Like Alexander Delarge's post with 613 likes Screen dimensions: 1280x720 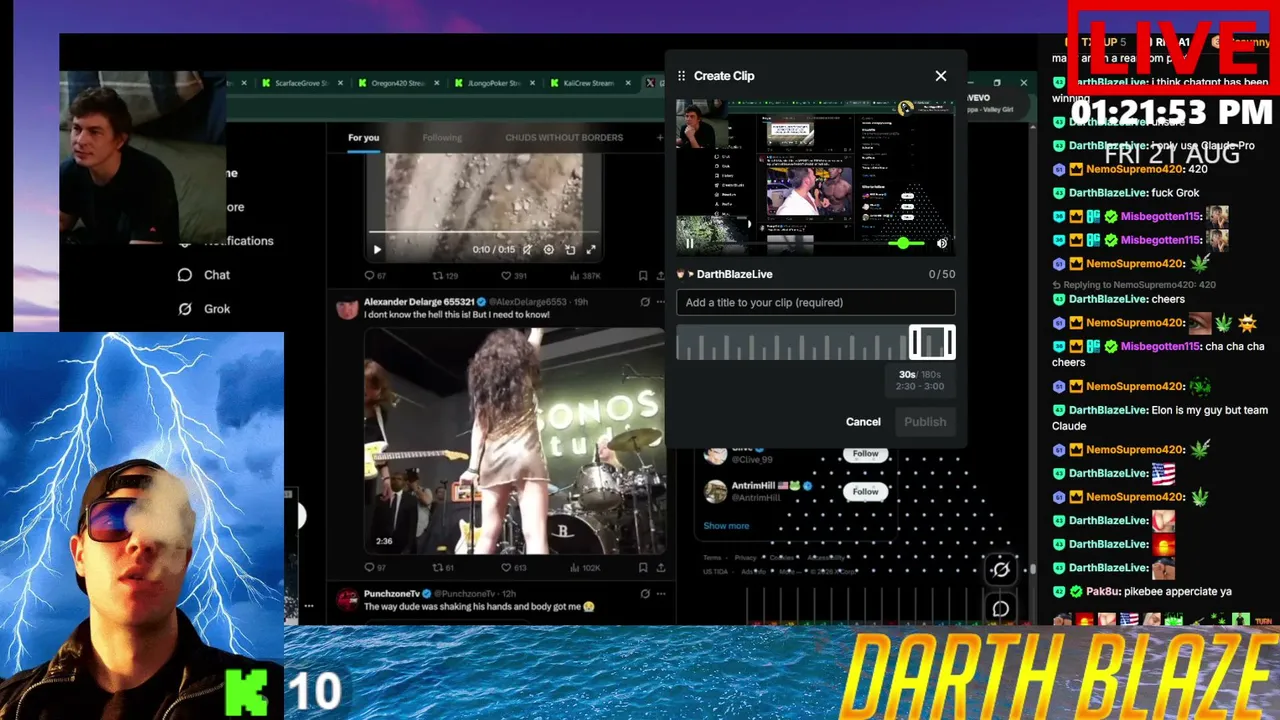click(x=514, y=568)
